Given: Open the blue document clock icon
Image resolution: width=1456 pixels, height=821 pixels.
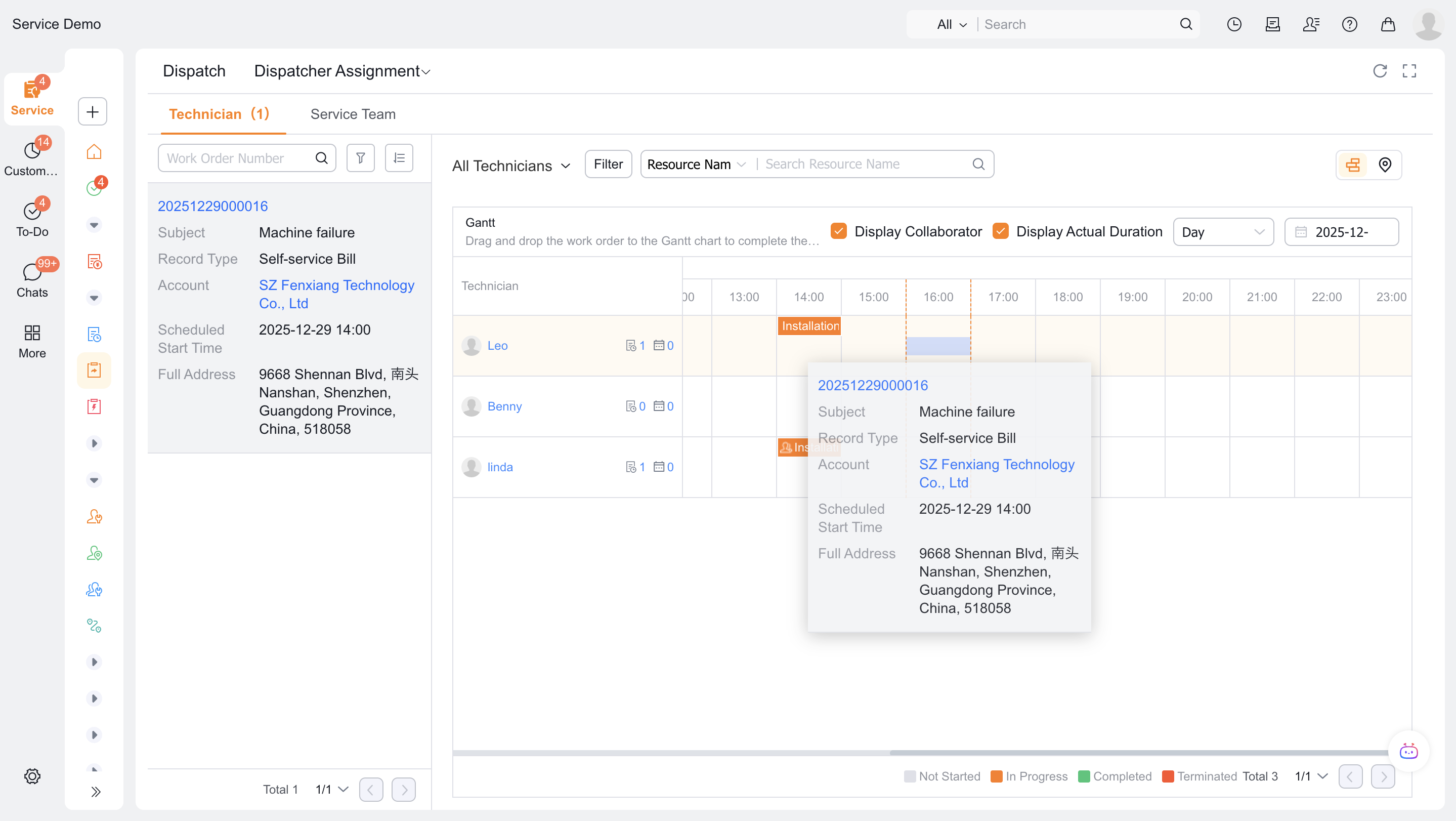Looking at the screenshot, I should (94, 334).
